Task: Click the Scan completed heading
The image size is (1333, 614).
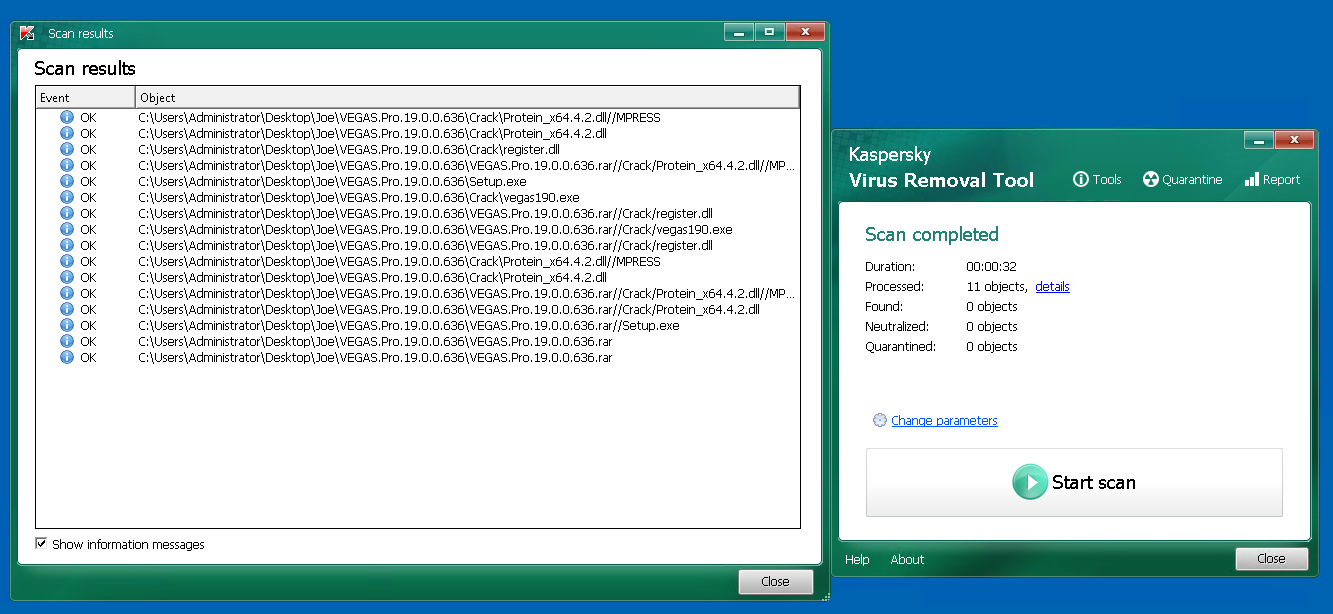Action: point(932,235)
